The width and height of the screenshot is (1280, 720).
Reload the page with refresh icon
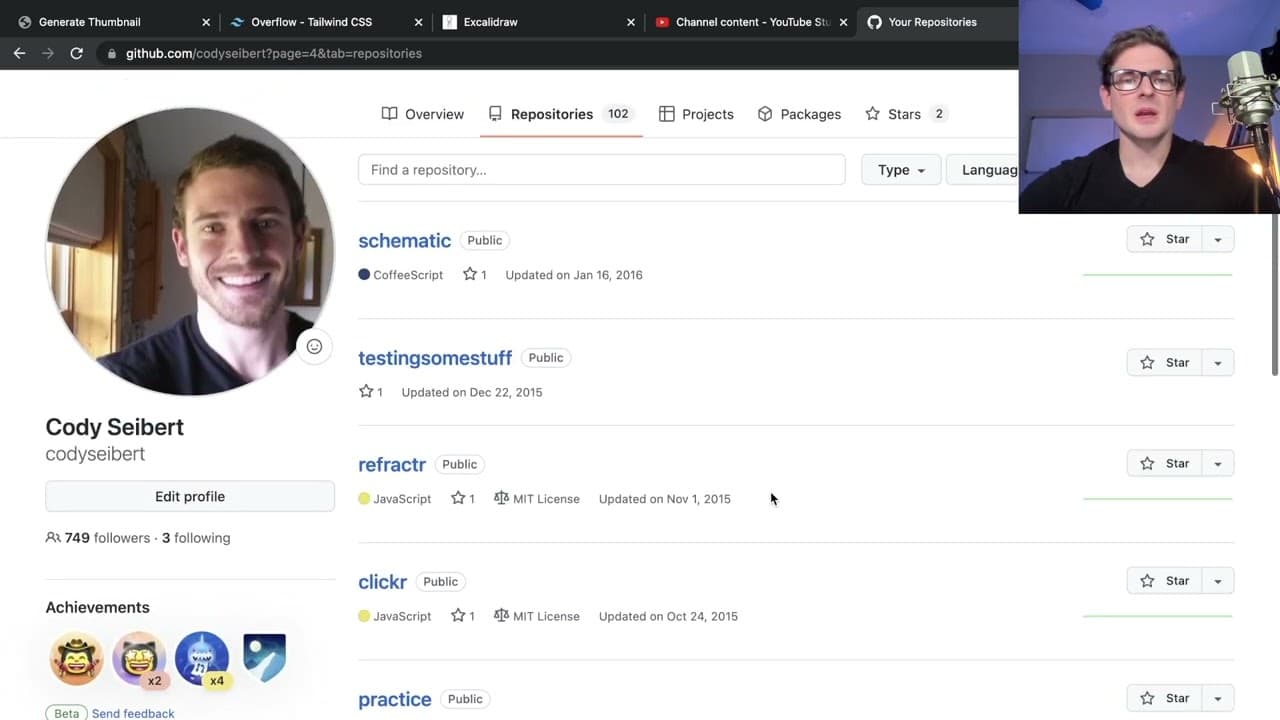[x=76, y=53]
